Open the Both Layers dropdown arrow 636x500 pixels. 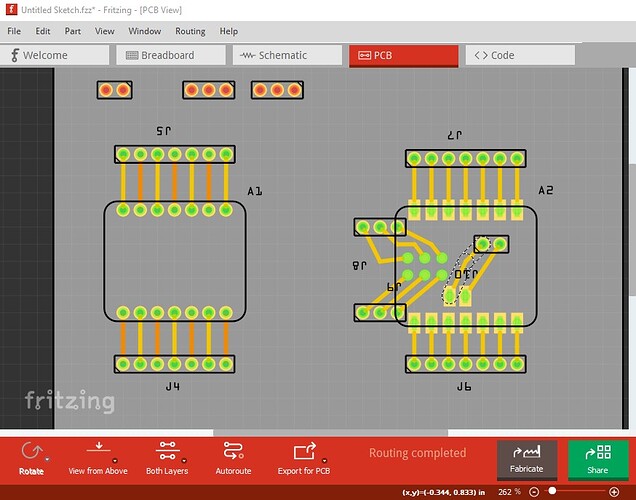pyautogui.click(x=184, y=461)
